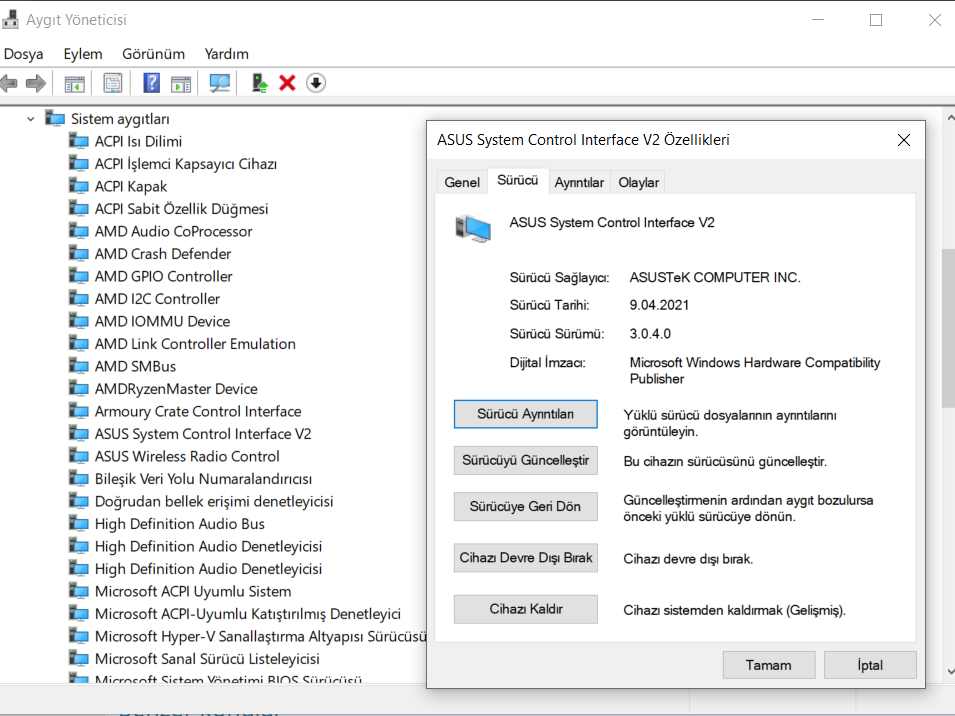The image size is (955, 716).
Task: Click the Forward arrow in the toolbar
Action: [36, 83]
